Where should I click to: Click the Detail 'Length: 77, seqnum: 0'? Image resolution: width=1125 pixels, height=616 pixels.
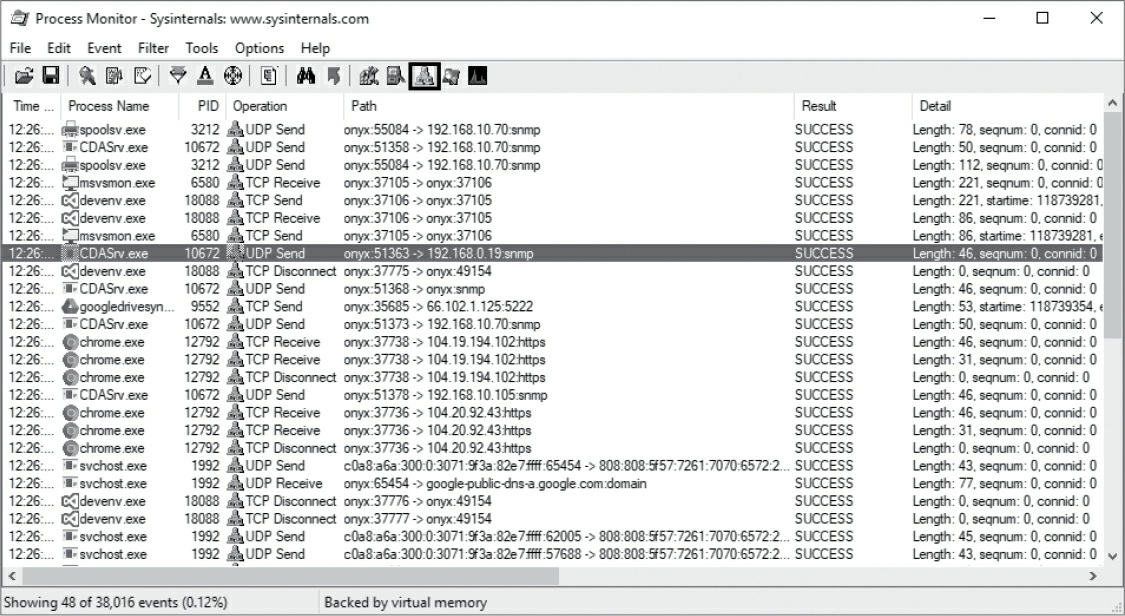1004,484
